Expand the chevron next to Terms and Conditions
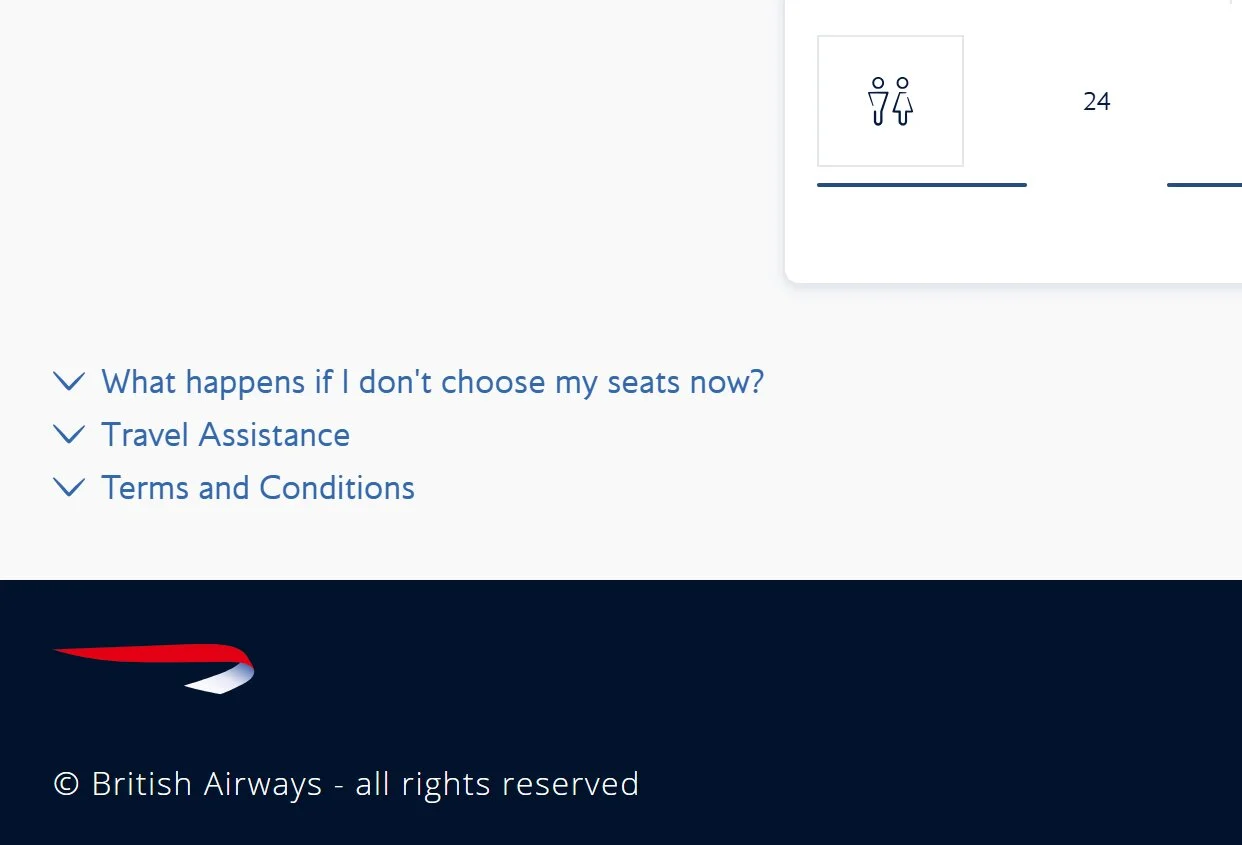Screen dimensions: 1242x845 coord(68,487)
